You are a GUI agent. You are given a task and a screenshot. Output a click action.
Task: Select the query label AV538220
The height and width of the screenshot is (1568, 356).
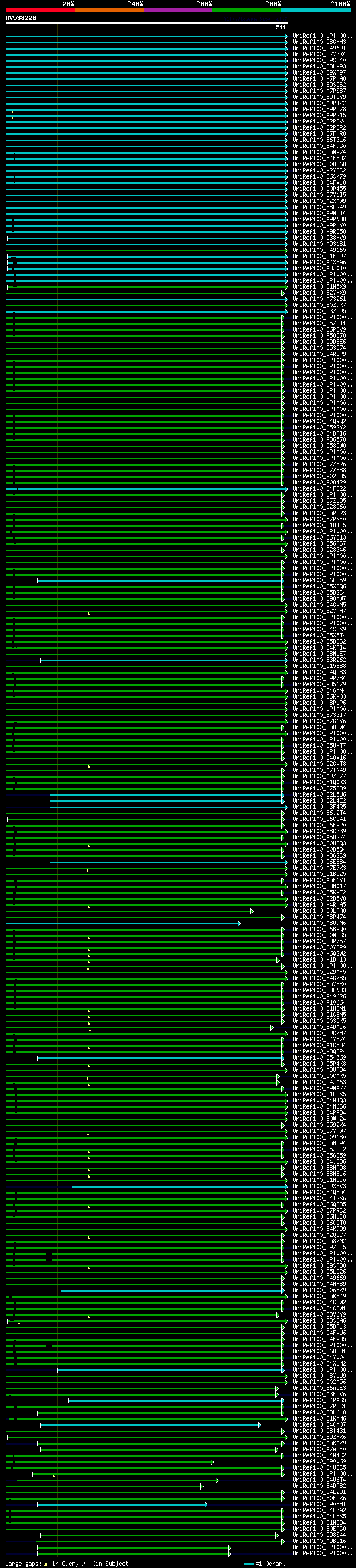coord(21,18)
